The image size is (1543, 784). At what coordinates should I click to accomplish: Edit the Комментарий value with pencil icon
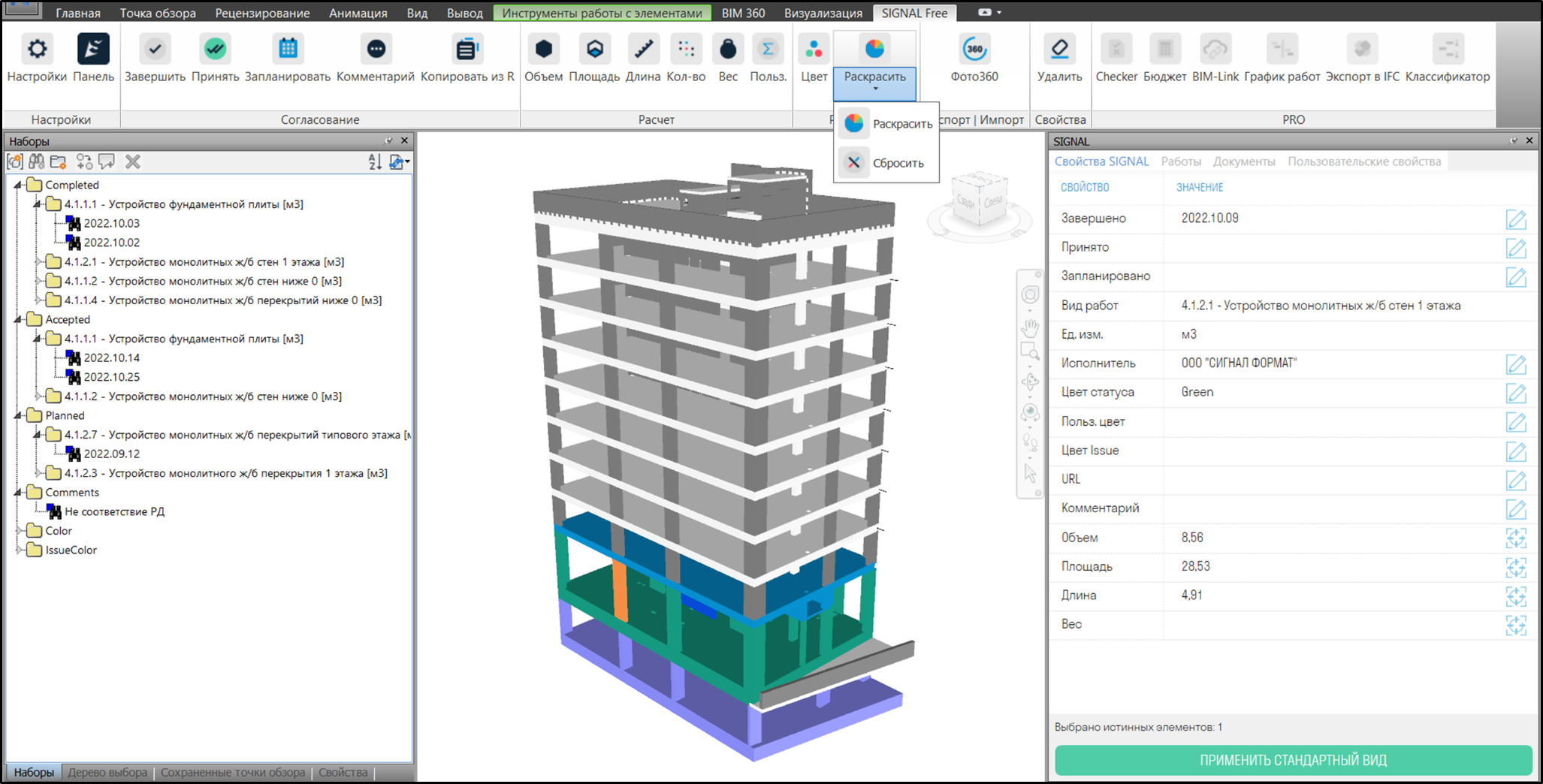1516,509
